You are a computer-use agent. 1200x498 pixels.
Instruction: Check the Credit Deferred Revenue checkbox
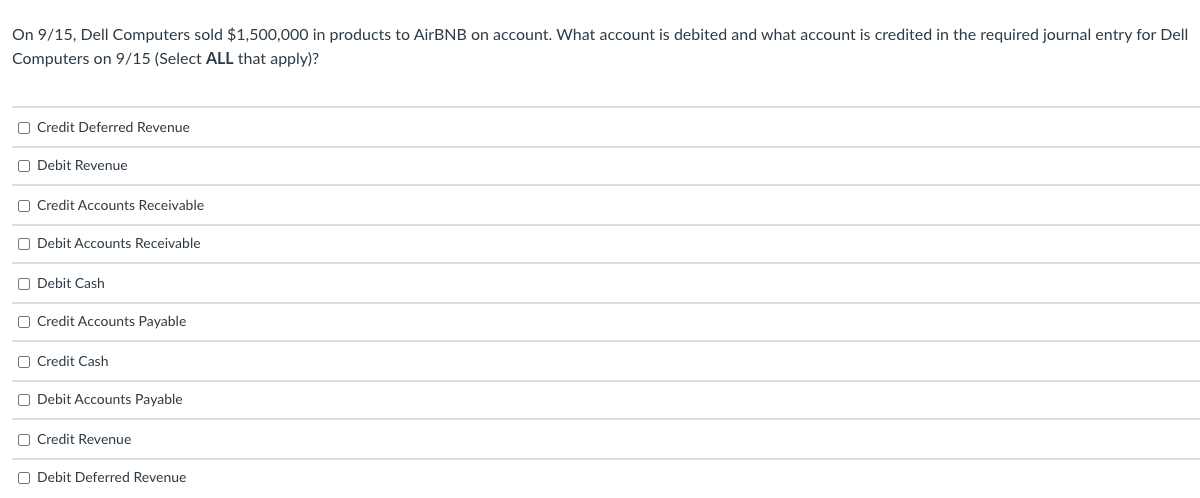click(x=23, y=128)
